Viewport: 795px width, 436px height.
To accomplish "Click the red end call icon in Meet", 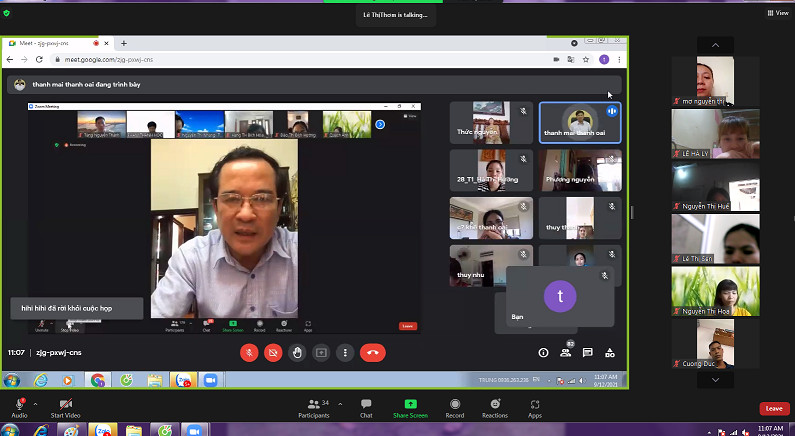I will (x=372, y=352).
